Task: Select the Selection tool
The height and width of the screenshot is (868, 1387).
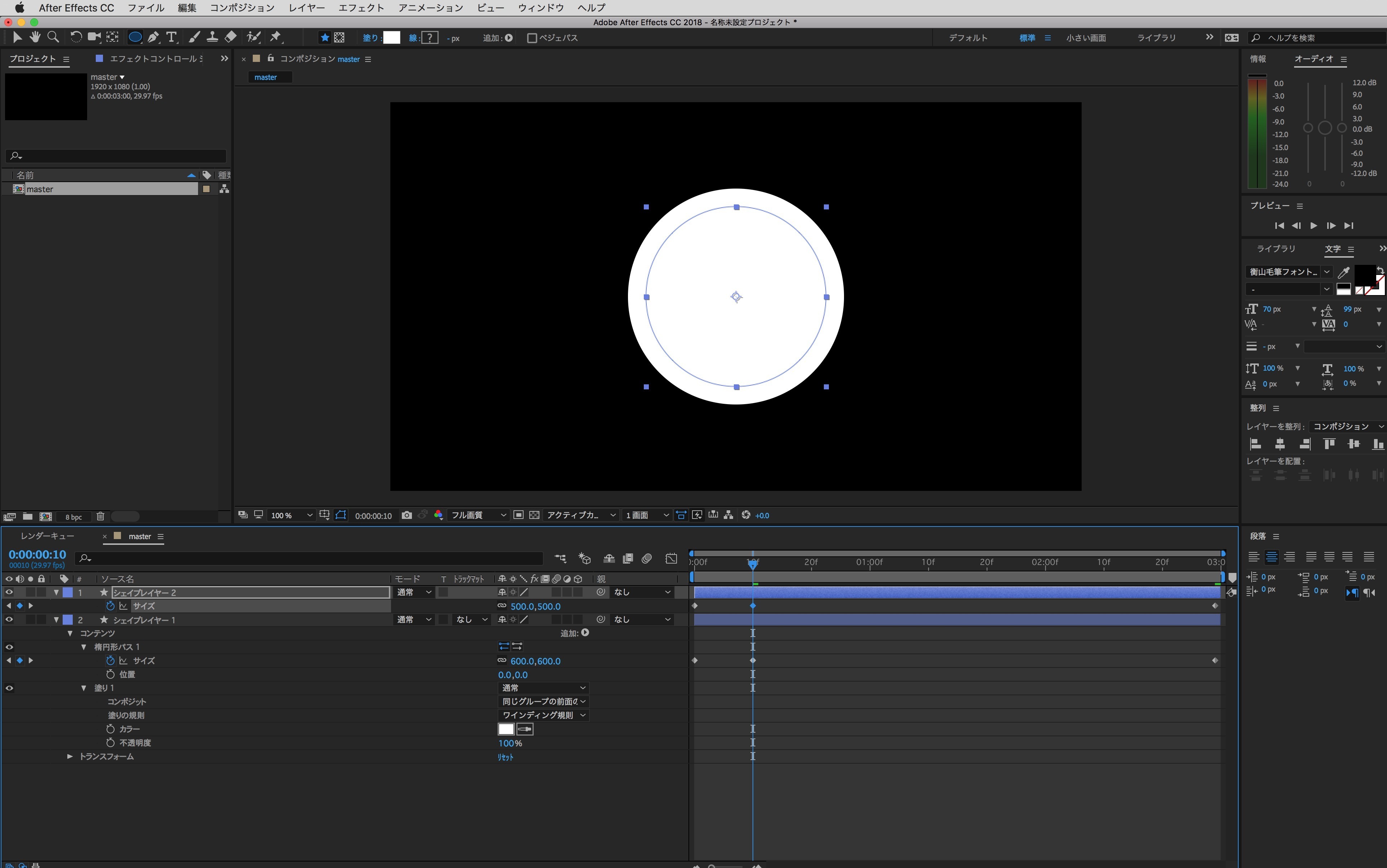Action: 17,37
